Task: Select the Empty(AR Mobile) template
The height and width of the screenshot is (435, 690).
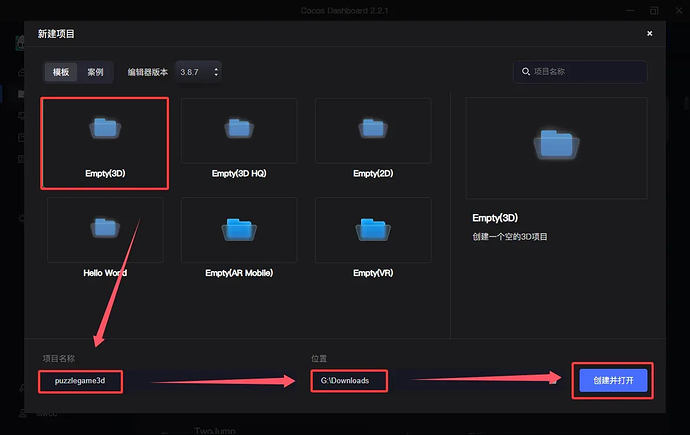Action: point(239,239)
